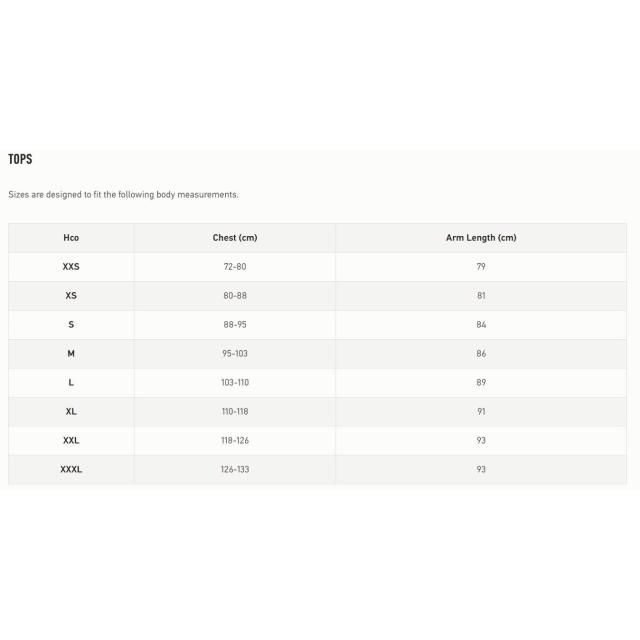Select the XS size row label
Image resolution: width=640 pixels, height=640 pixels.
point(71,296)
